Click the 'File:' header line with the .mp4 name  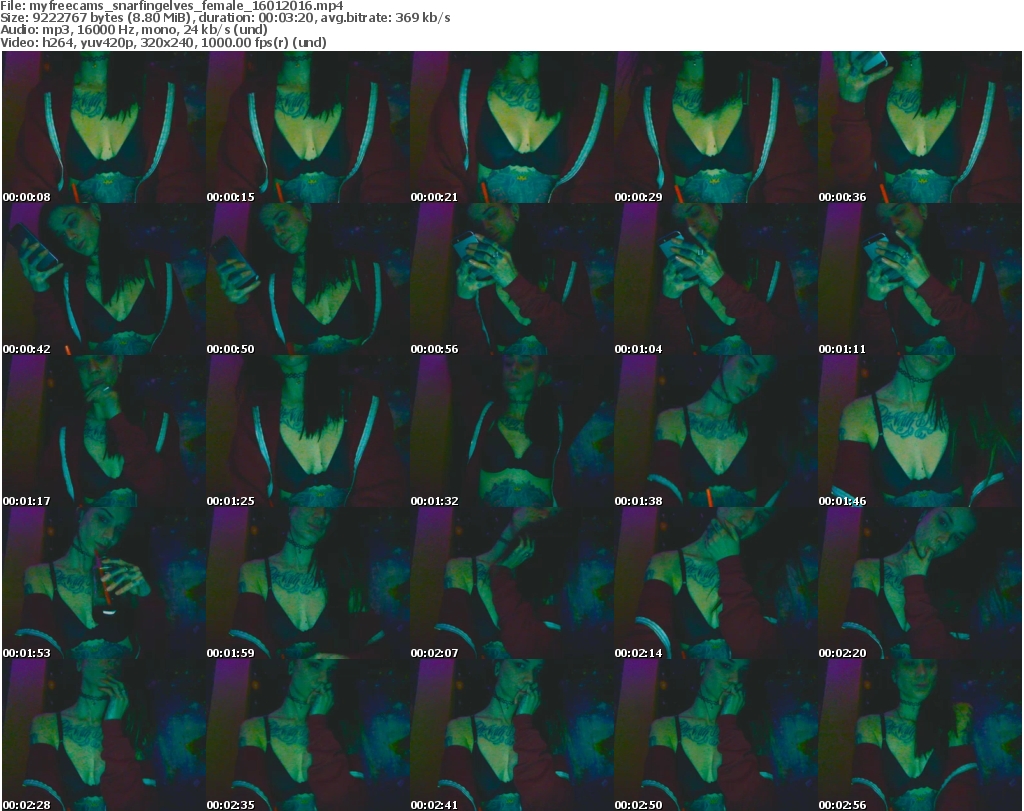click(172, 6)
